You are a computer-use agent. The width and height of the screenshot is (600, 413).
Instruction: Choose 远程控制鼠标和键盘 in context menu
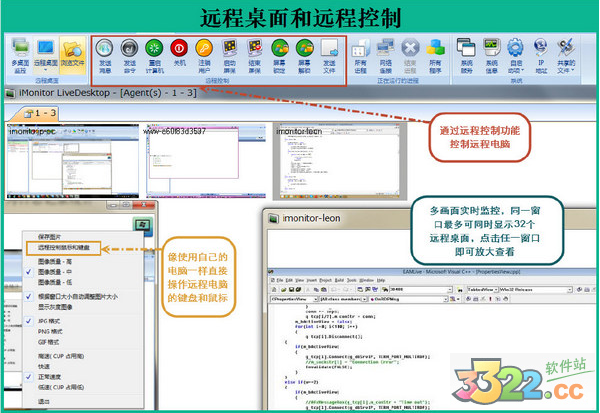click(64, 248)
